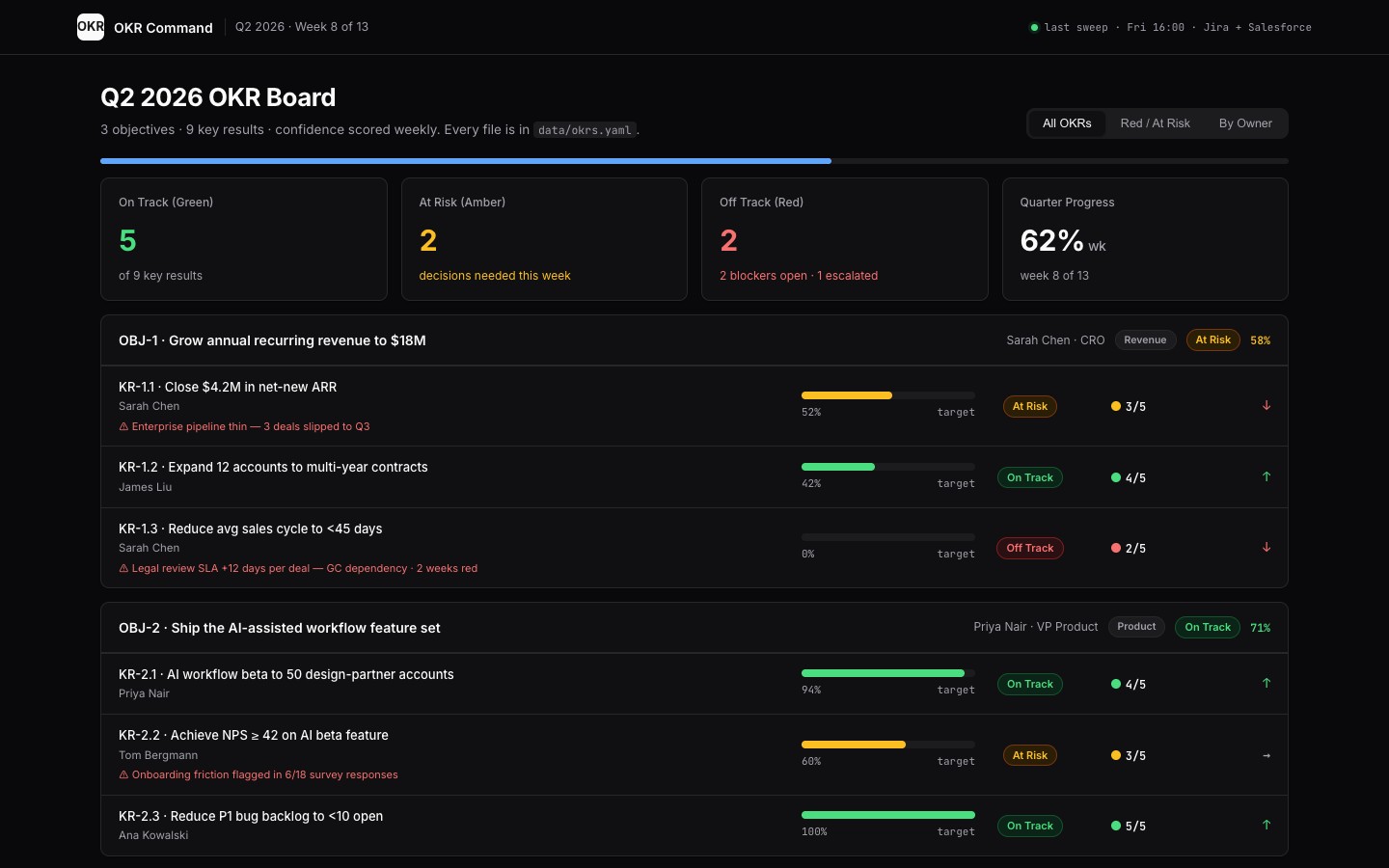This screenshot has height=868, width=1389.
Task: Click the 3/5 confidence score on KR-2.2
Action: coord(1129,755)
